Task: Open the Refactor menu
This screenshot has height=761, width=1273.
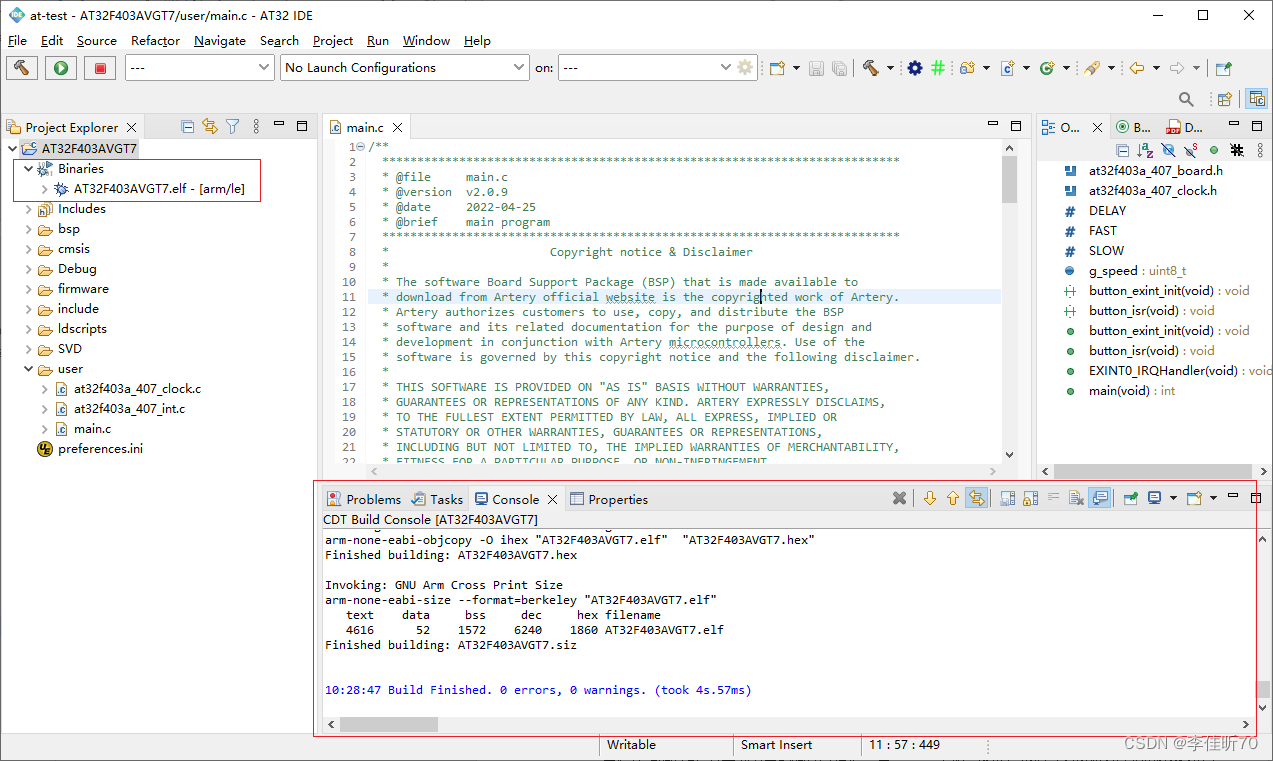Action: click(x=154, y=41)
